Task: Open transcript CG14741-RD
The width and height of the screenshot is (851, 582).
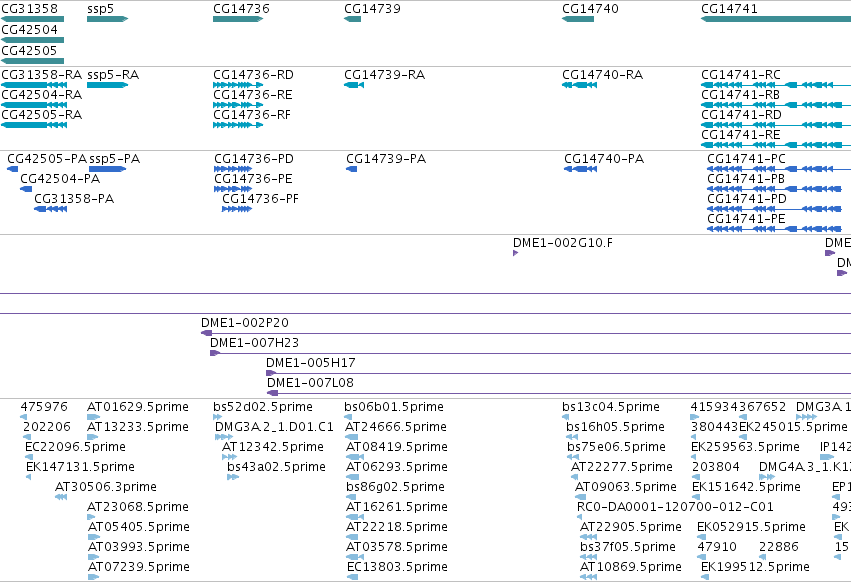Action: point(776,125)
